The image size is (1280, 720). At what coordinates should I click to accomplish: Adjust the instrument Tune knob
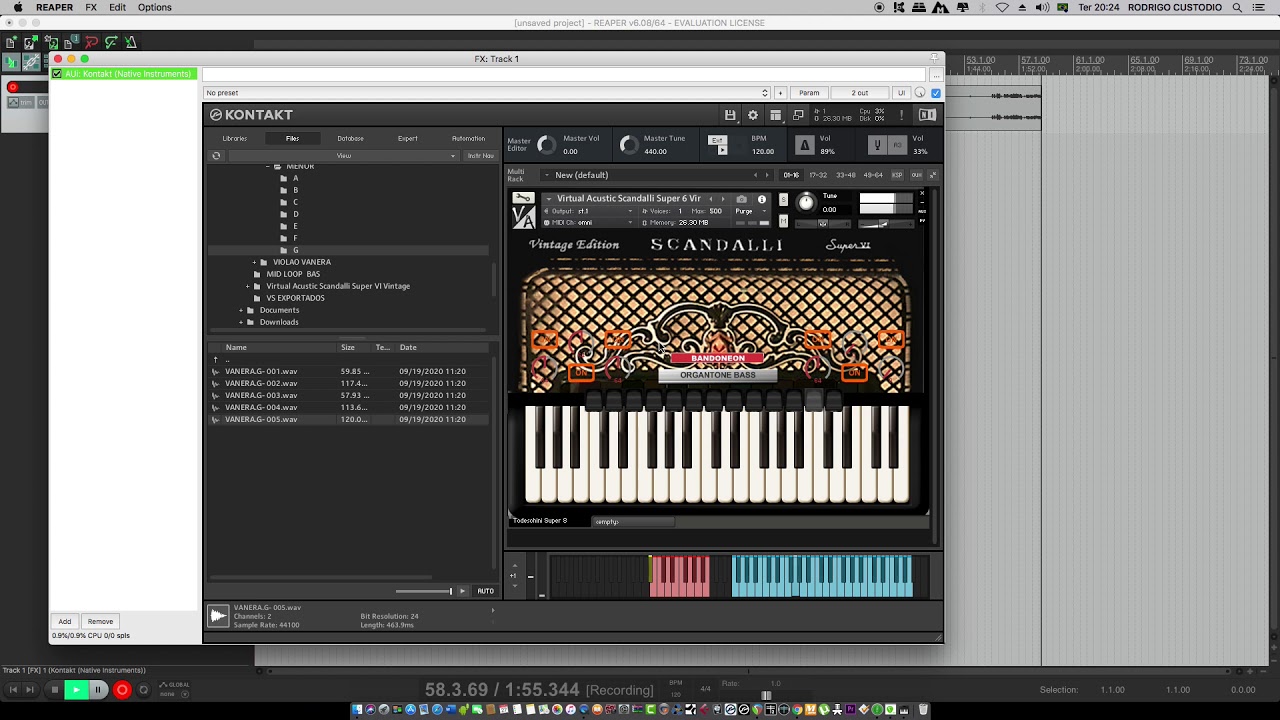(806, 202)
